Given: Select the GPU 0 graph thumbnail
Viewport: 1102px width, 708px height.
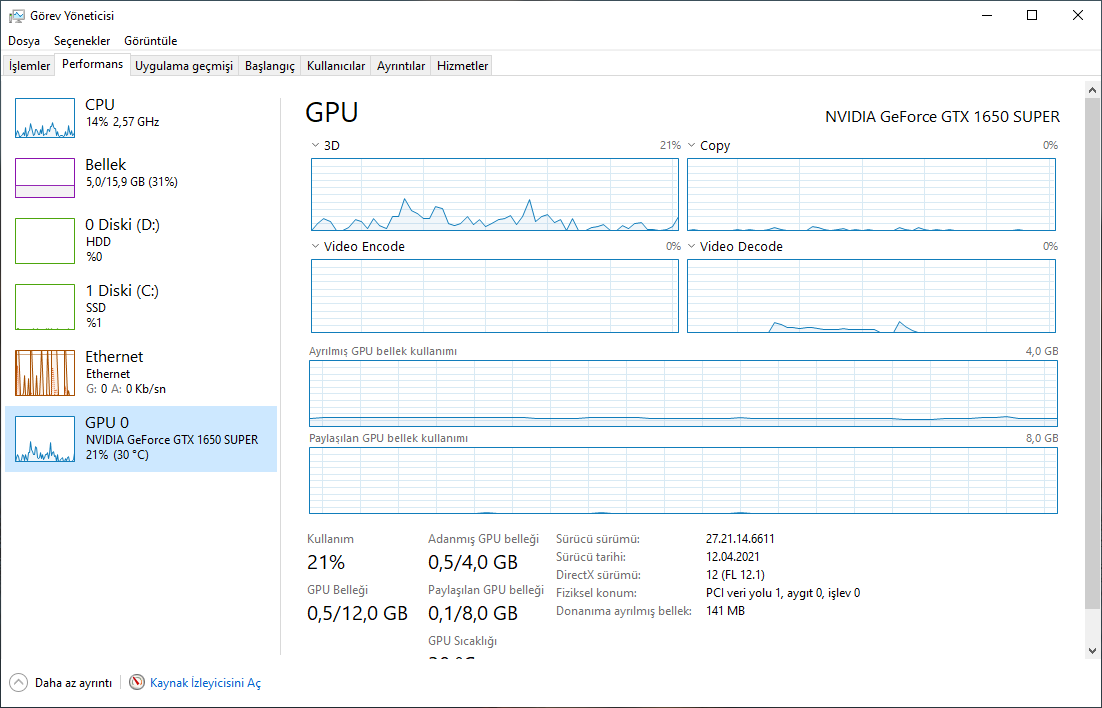Looking at the screenshot, I should pyautogui.click(x=45, y=439).
